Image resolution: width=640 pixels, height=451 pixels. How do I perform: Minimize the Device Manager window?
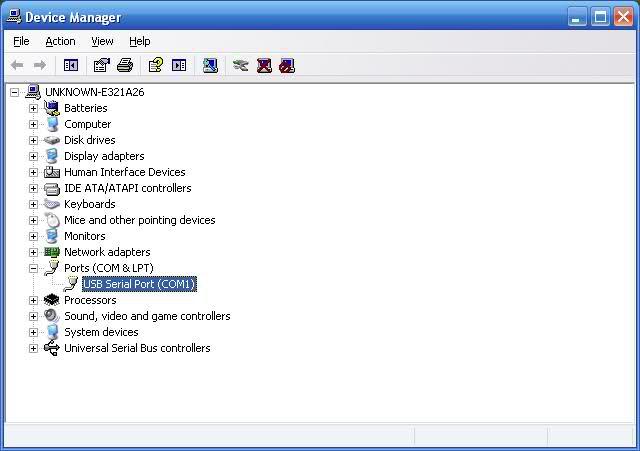point(577,17)
